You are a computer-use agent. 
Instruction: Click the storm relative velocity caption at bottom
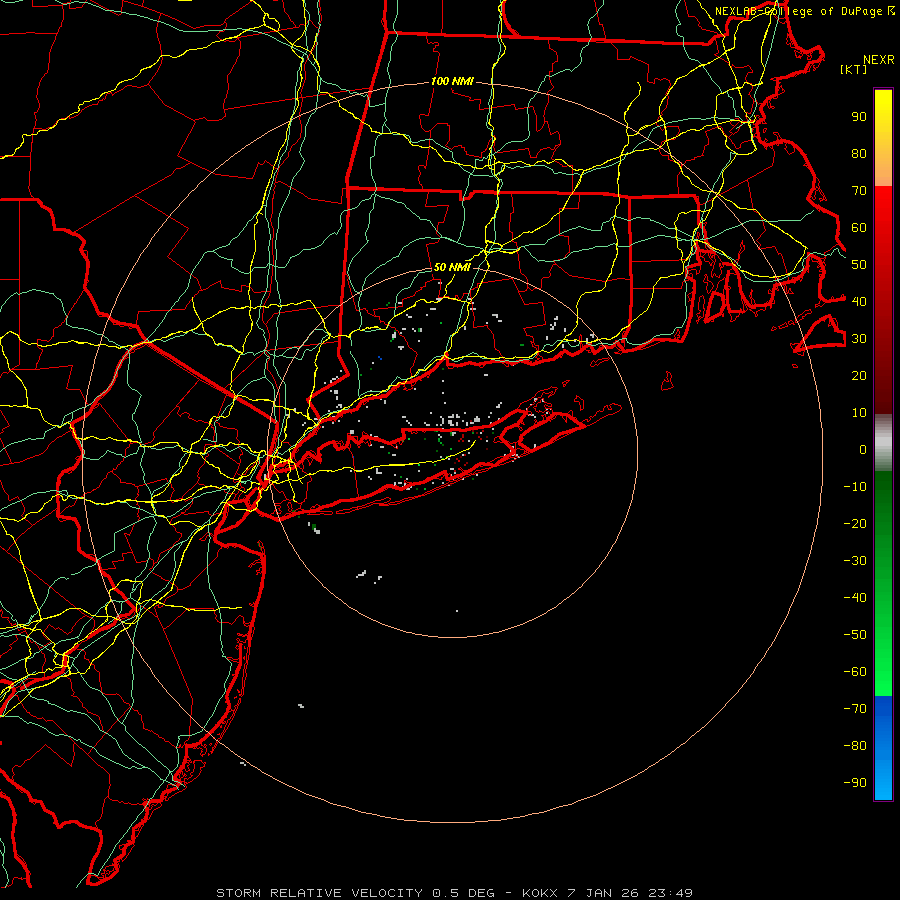pos(454,893)
